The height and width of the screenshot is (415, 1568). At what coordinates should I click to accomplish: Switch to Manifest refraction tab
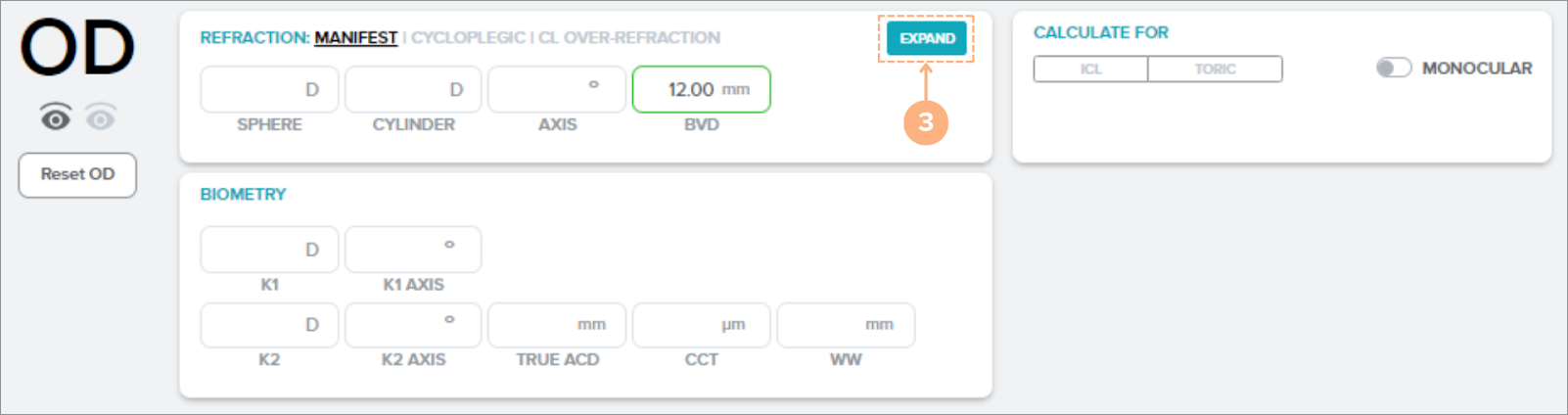coord(355,37)
